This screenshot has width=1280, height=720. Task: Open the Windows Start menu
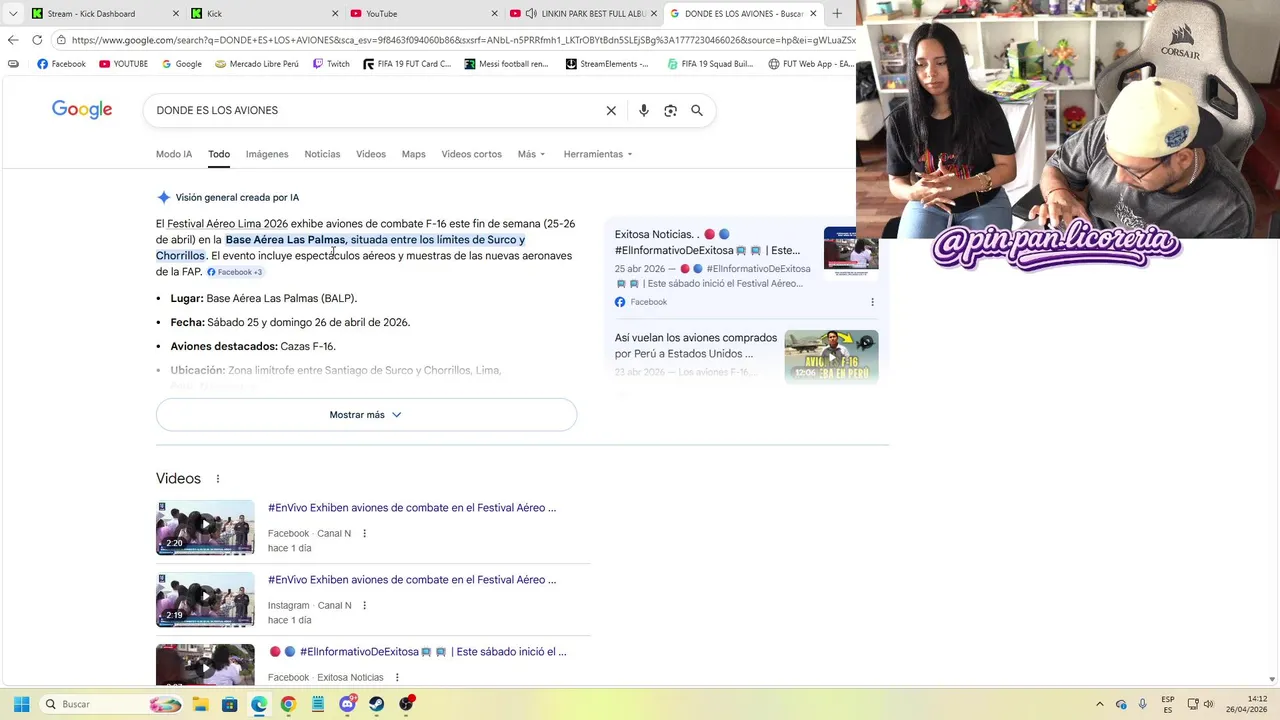click(21, 704)
